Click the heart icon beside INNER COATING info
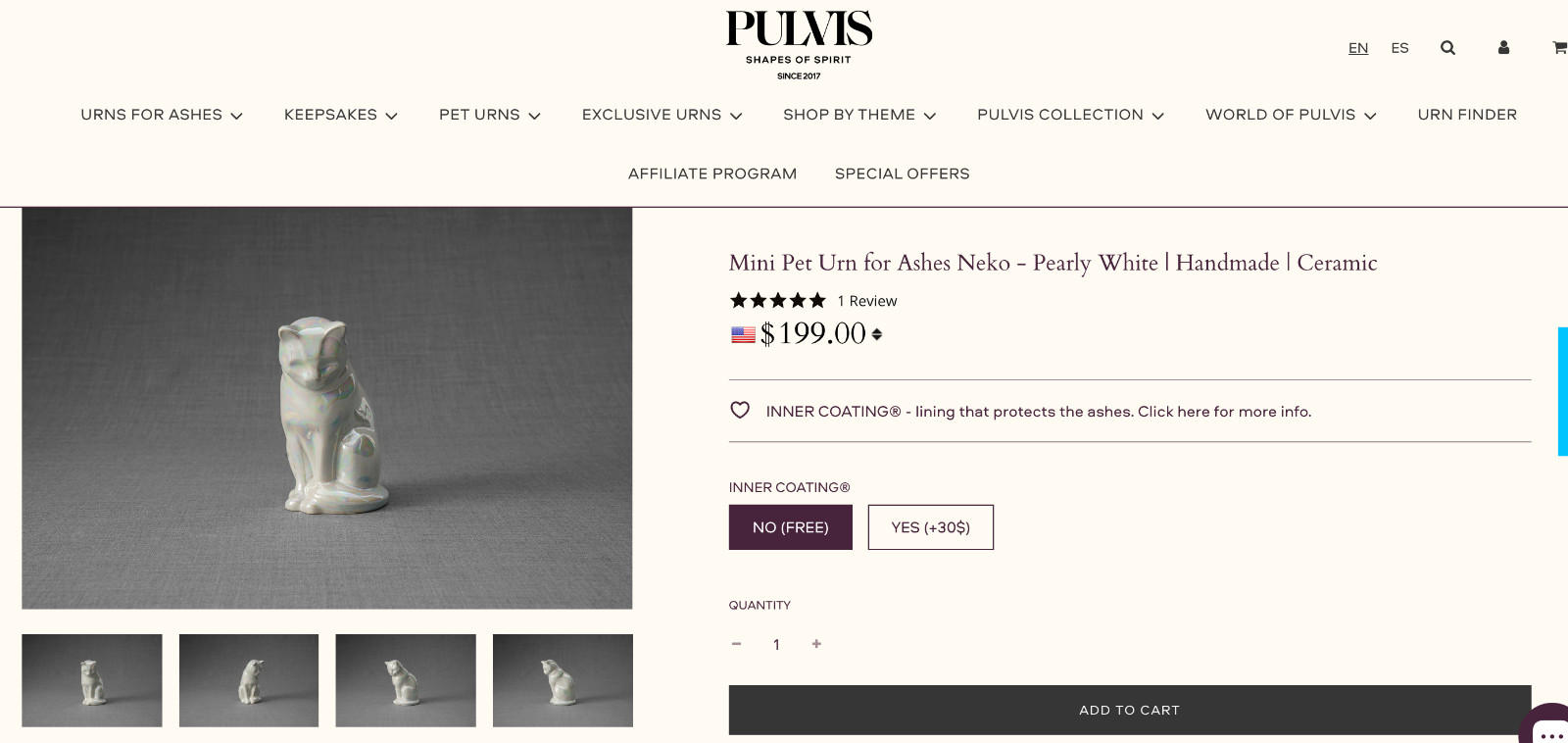1568x743 pixels. (x=740, y=411)
